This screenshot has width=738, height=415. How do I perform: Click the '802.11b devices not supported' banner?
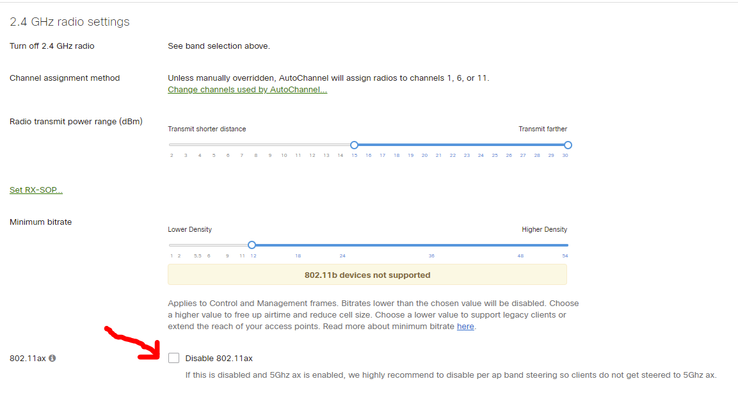[367, 275]
